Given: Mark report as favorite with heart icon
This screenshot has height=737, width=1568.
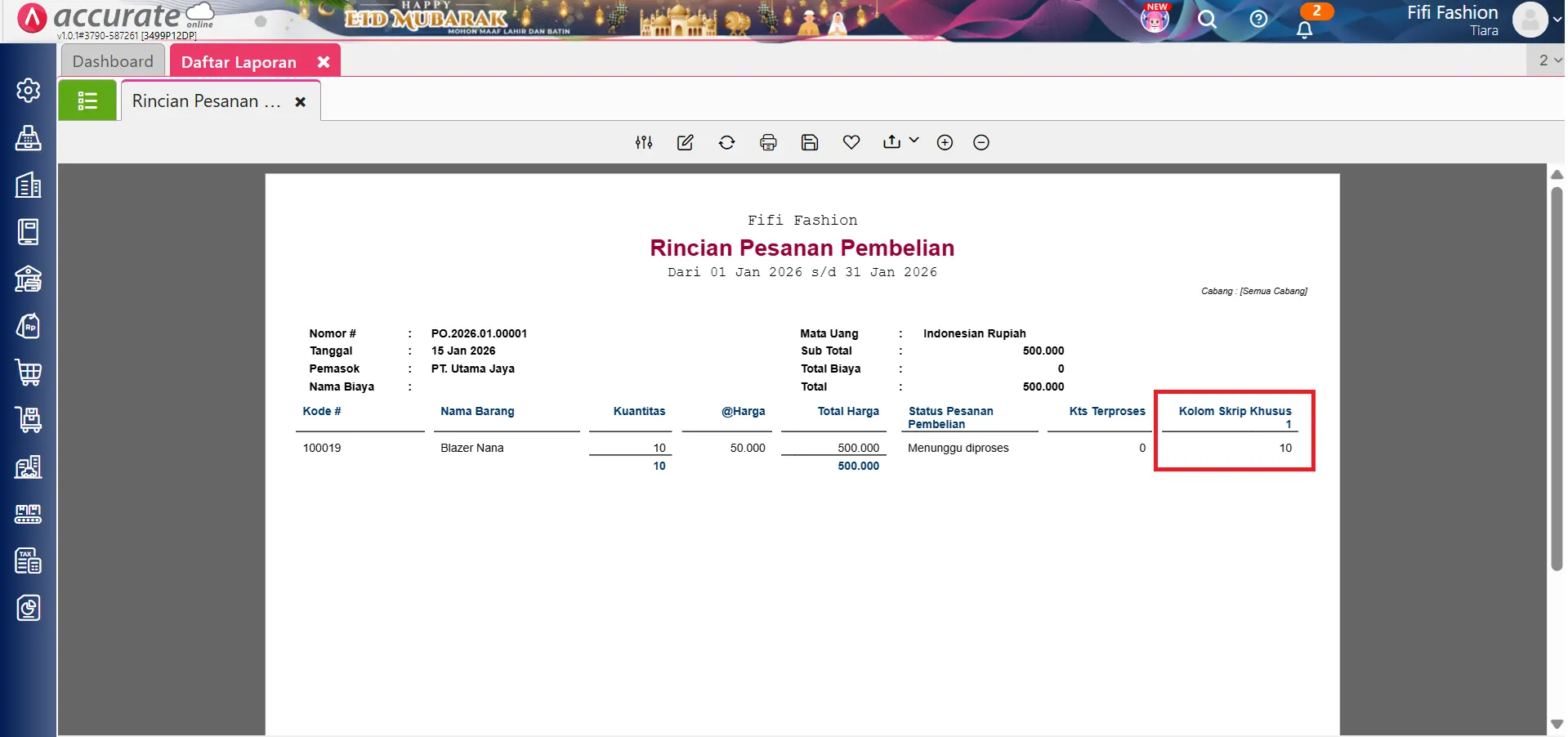Looking at the screenshot, I should [x=851, y=143].
